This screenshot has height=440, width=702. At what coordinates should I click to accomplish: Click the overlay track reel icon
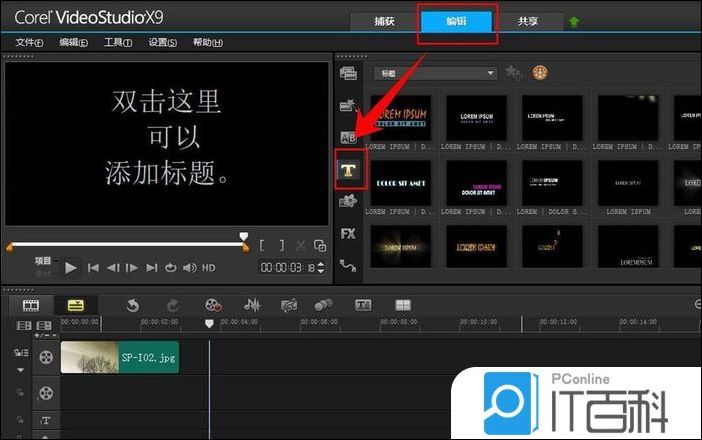pyautogui.click(x=46, y=393)
